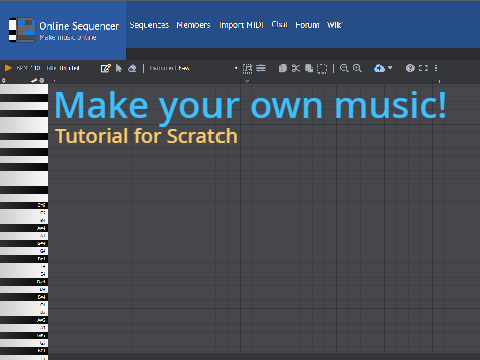Open the instrument selection dropdown

[x=193, y=68]
